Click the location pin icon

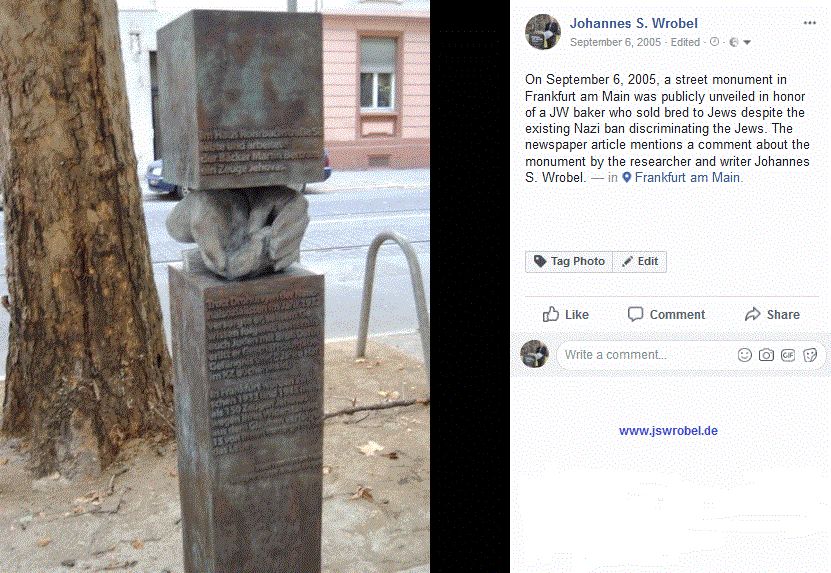click(x=626, y=178)
